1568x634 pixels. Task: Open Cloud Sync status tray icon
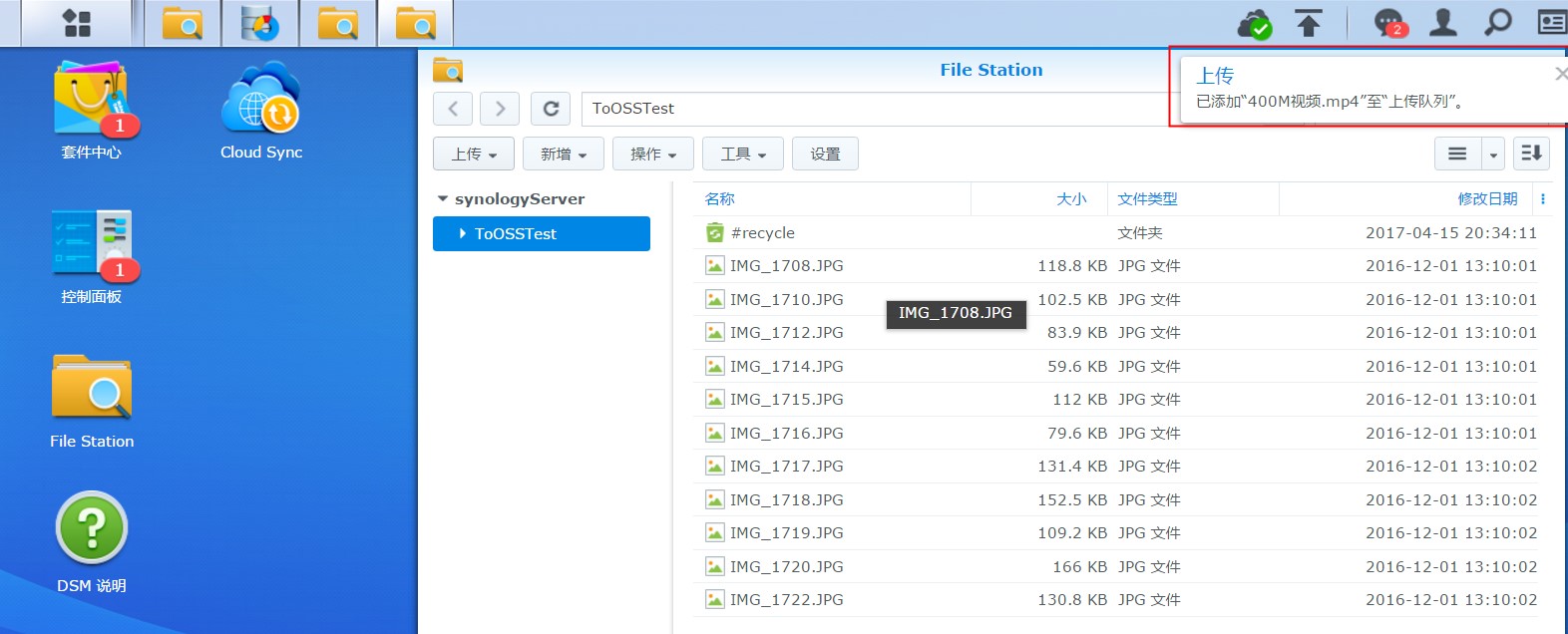pos(1255,23)
